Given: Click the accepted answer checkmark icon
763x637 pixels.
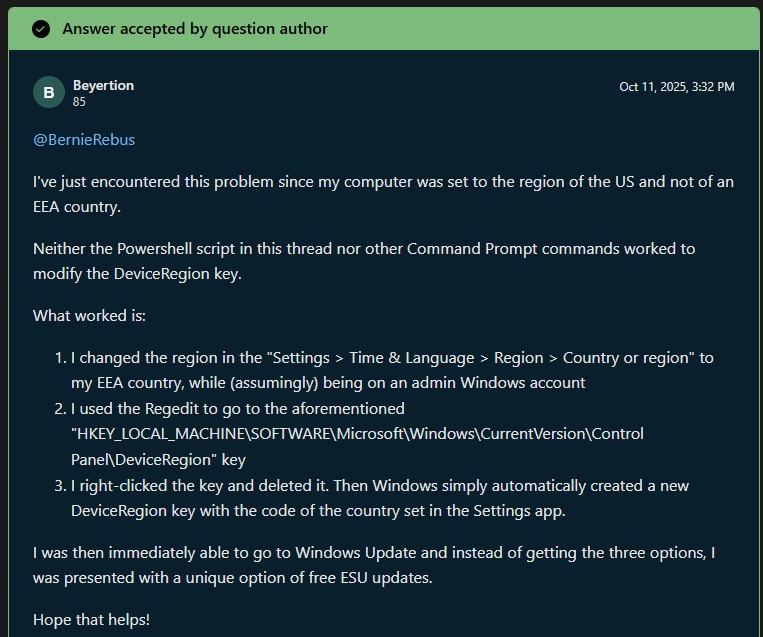Looking at the screenshot, I should coord(41,29).
